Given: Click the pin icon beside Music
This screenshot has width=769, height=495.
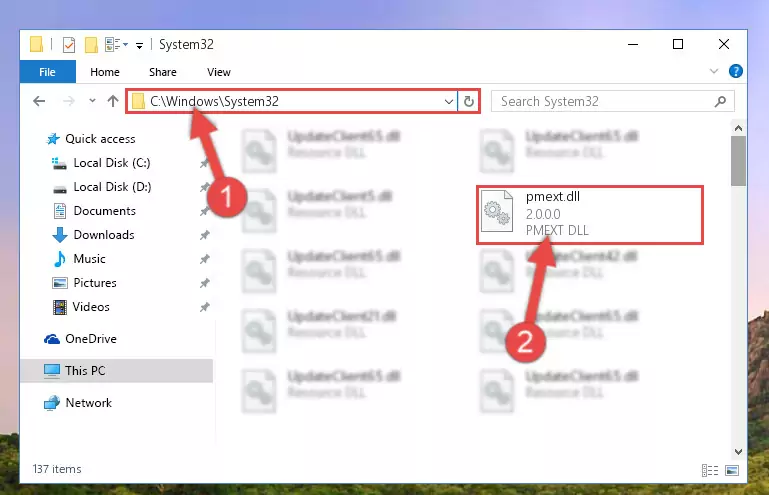Looking at the screenshot, I should 205,260.
